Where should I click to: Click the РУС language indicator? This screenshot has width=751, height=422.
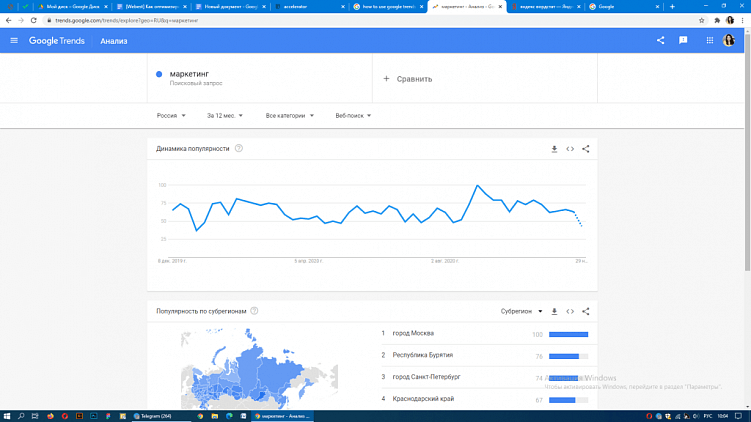tap(708, 416)
